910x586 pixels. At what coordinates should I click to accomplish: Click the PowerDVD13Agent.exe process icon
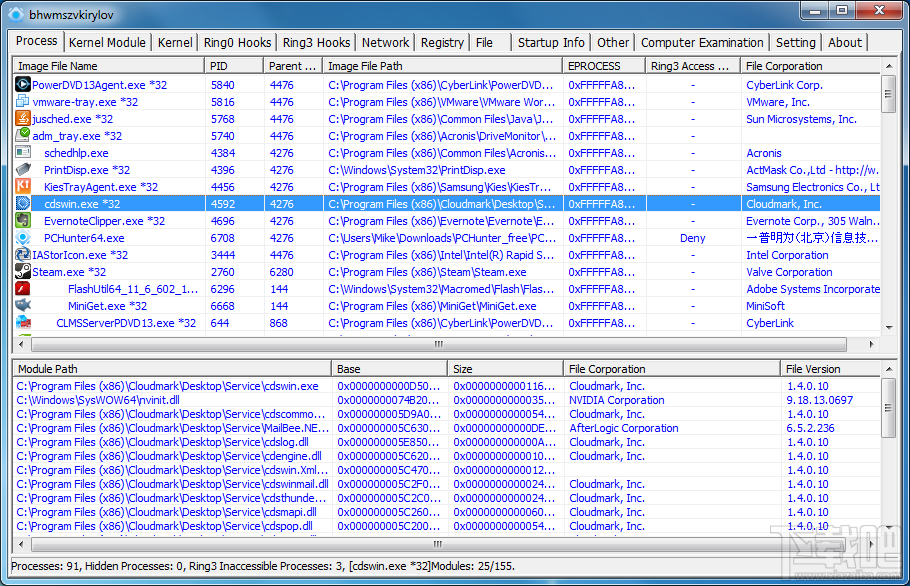tap(23, 85)
